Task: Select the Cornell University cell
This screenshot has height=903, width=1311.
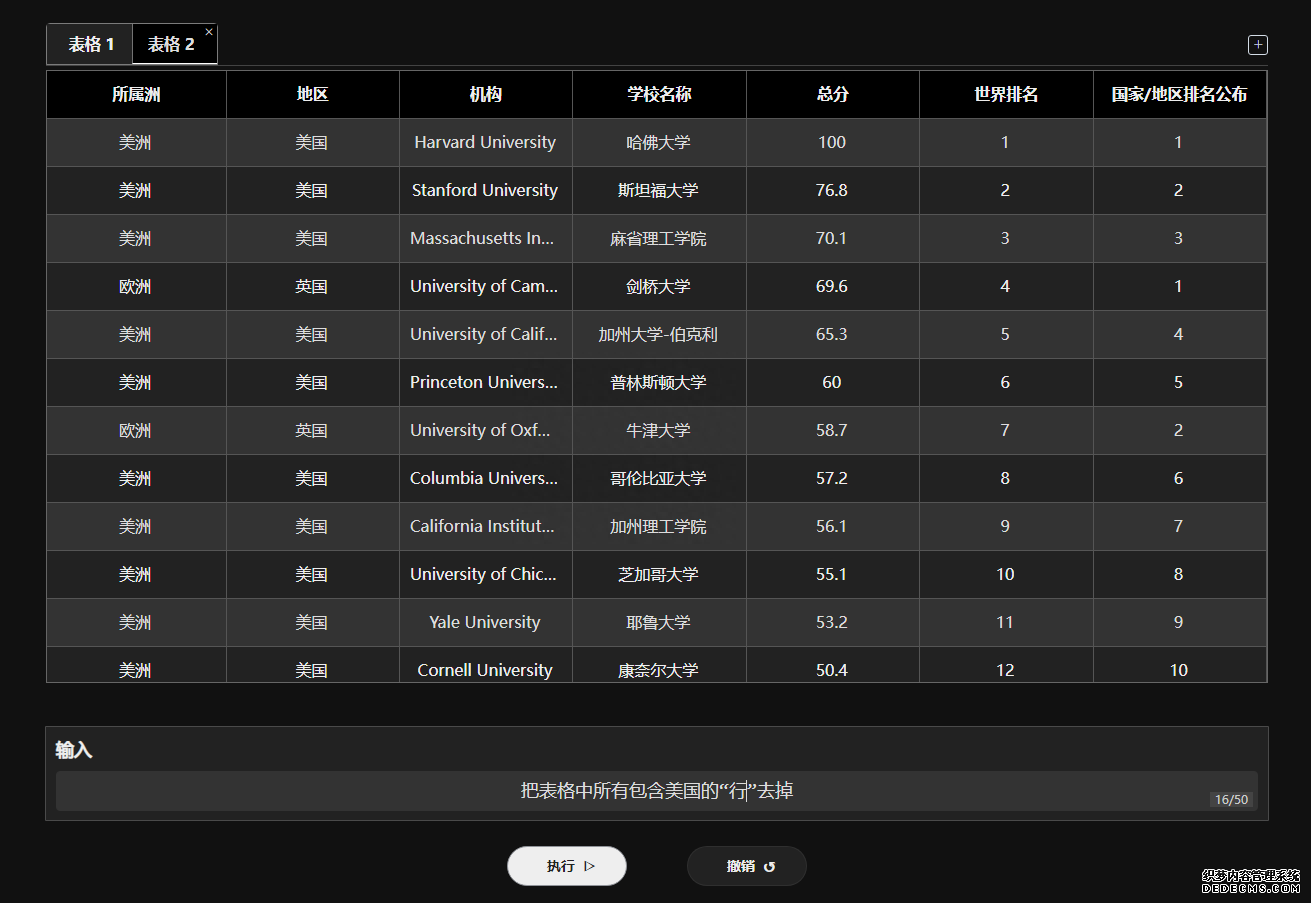Action: (486, 667)
